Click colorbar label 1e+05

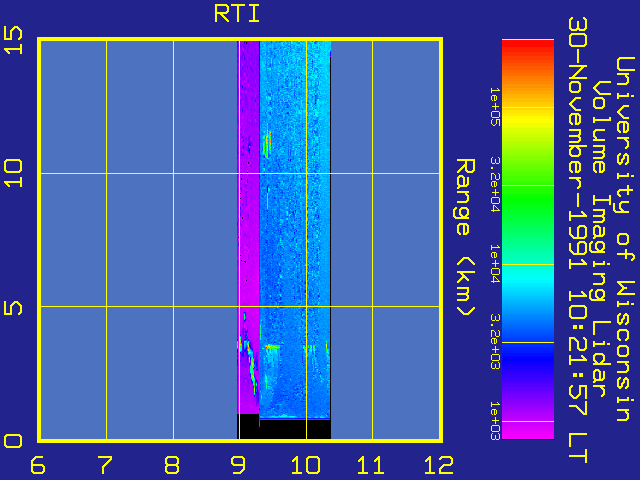click(494, 107)
